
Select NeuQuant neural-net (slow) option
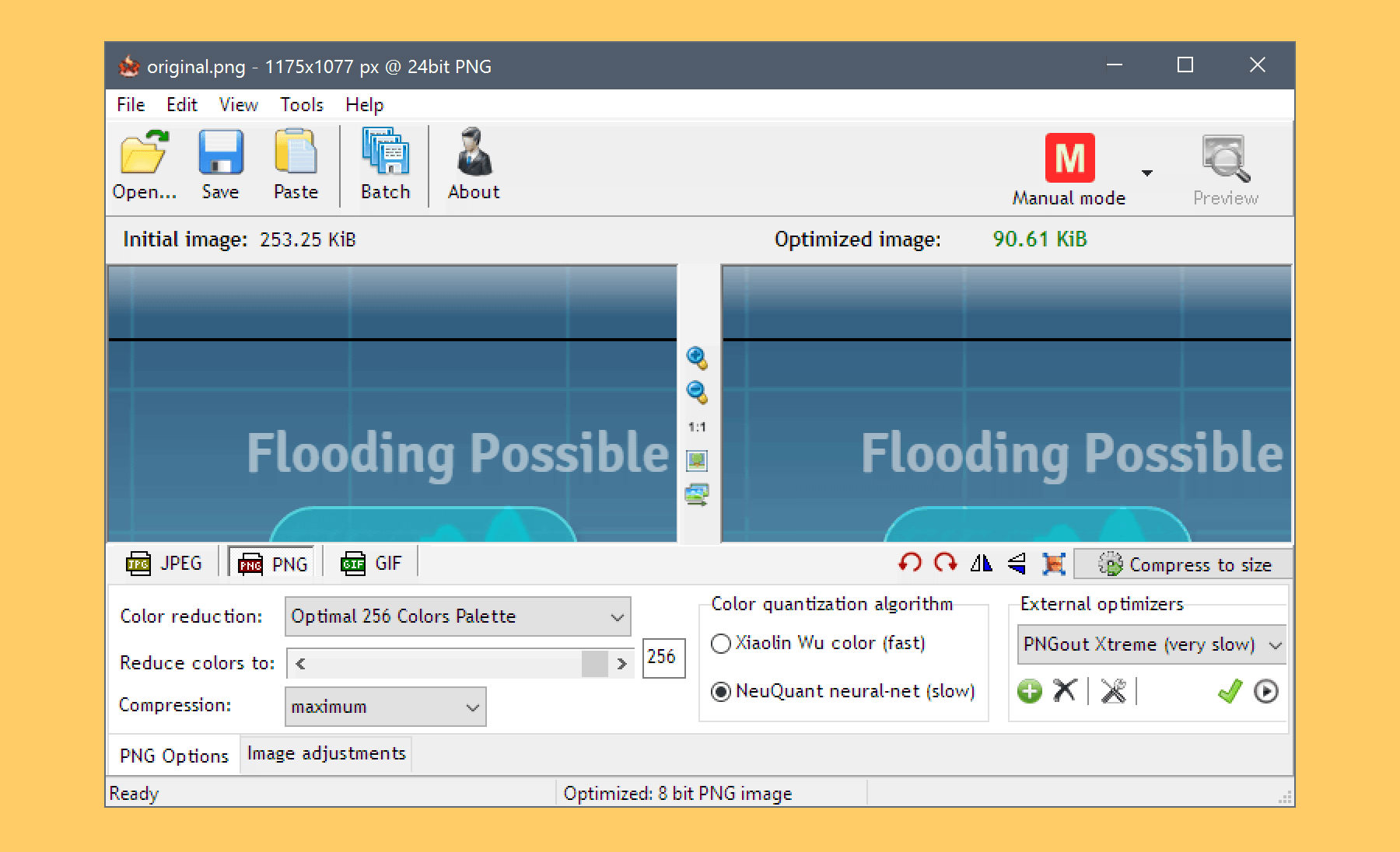click(721, 691)
